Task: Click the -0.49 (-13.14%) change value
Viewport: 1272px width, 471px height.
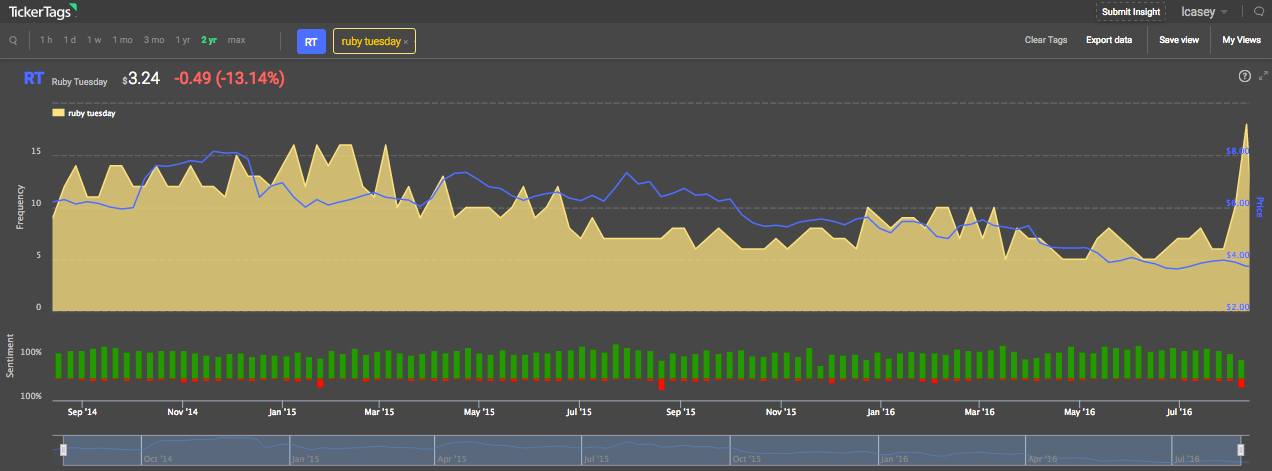Action: point(229,77)
